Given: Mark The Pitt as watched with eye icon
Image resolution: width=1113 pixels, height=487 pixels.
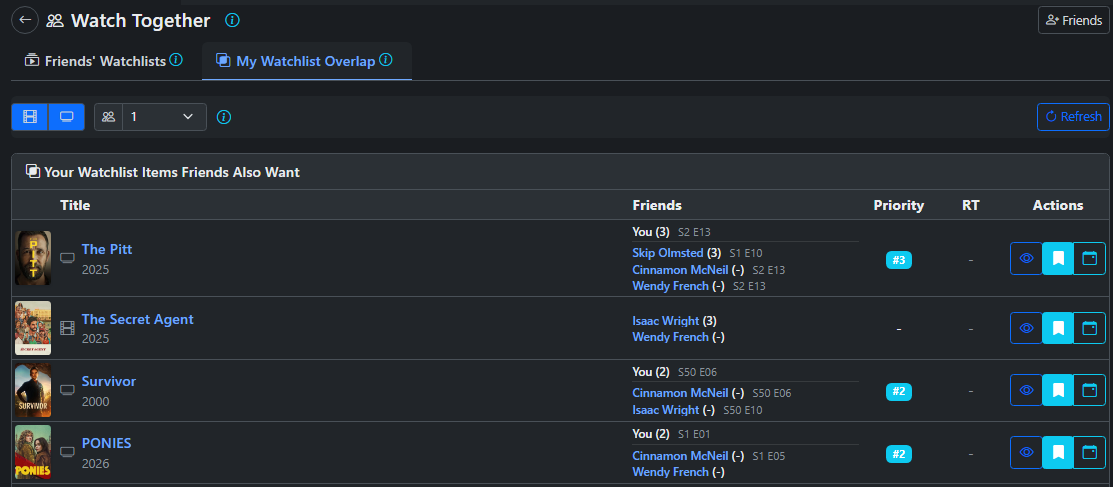Looking at the screenshot, I should [1026, 258].
